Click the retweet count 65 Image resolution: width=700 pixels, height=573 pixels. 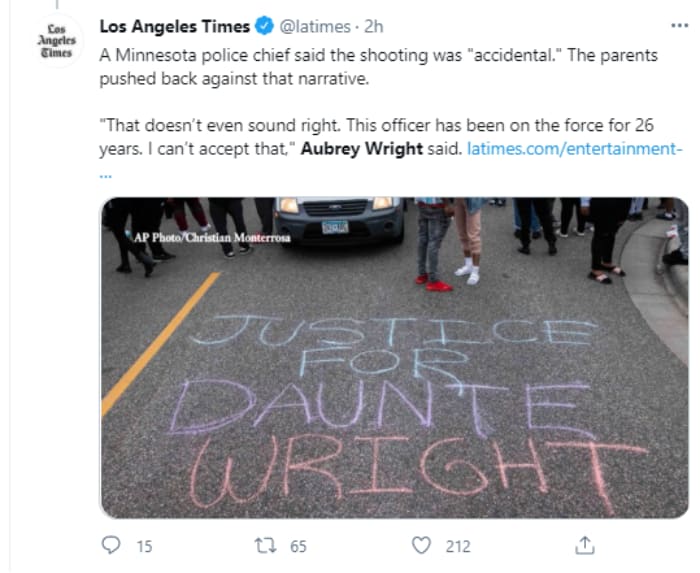point(298,546)
